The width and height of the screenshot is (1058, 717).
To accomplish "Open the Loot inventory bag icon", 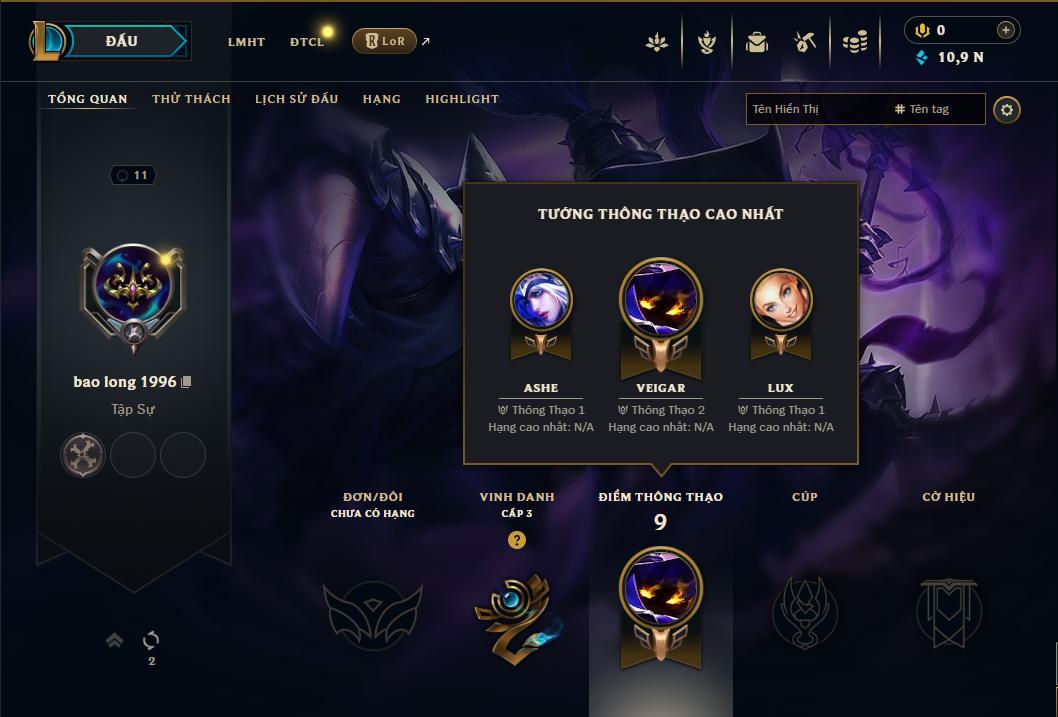I will pyautogui.click(x=756, y=43).
